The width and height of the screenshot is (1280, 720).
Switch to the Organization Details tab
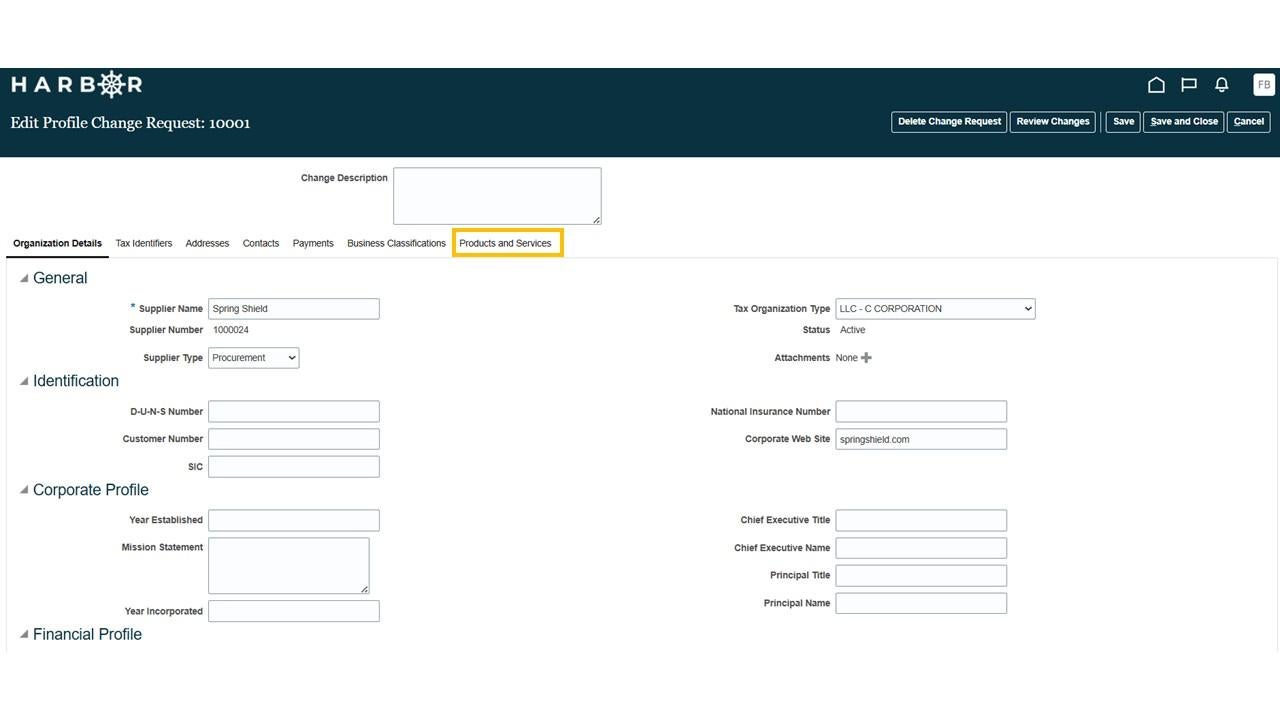pos(57,243)
